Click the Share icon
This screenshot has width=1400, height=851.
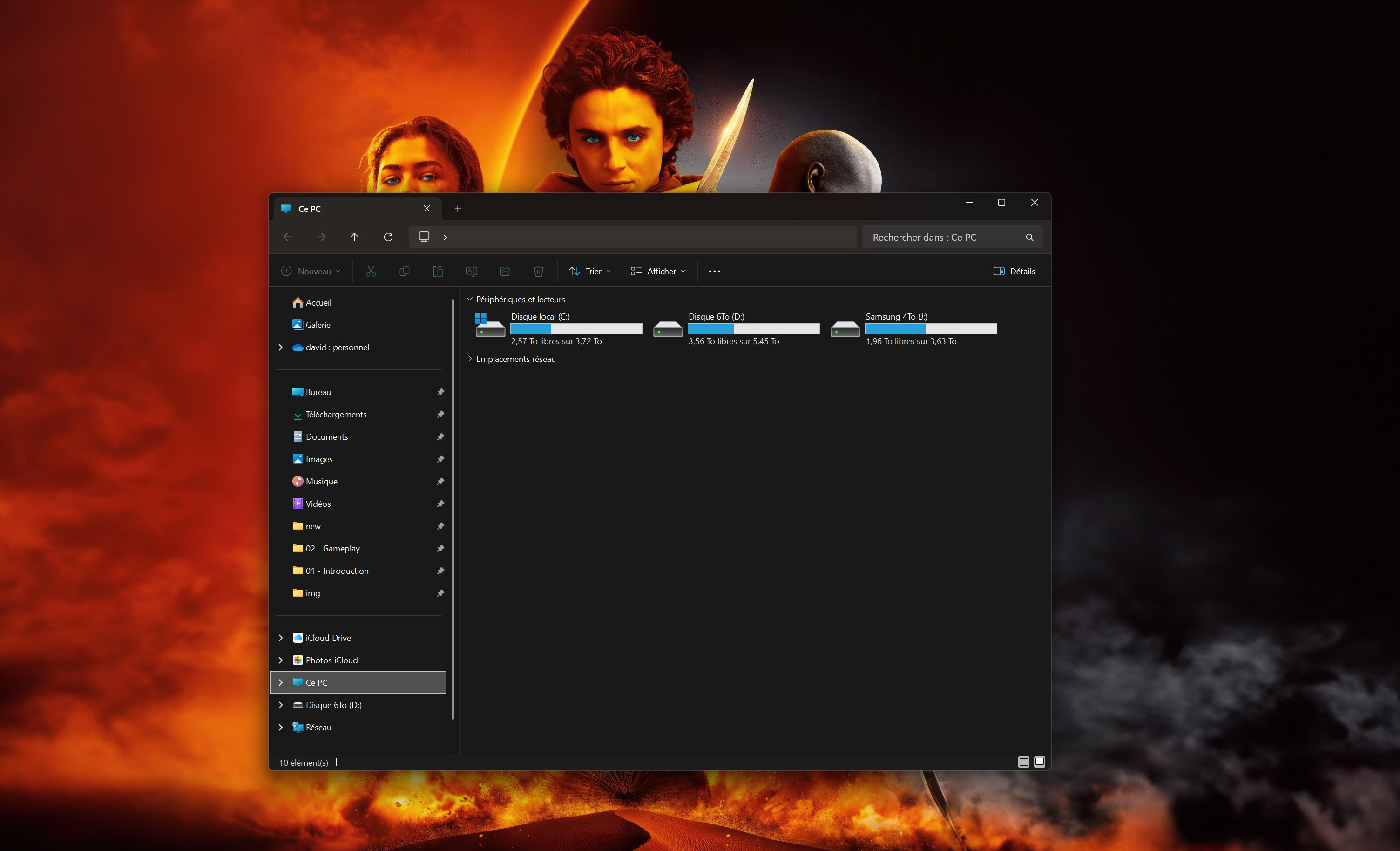pyautogui.click(x=505, y=271)
